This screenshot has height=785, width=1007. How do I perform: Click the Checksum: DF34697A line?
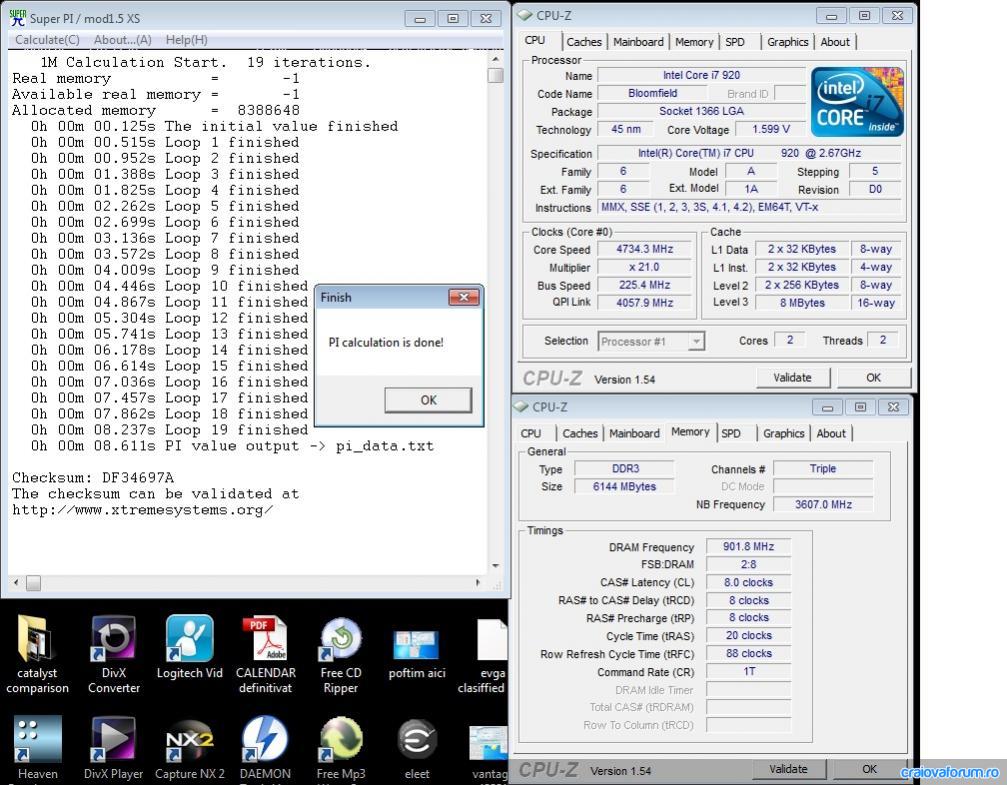pyautogui.click(x=93, y=478)
